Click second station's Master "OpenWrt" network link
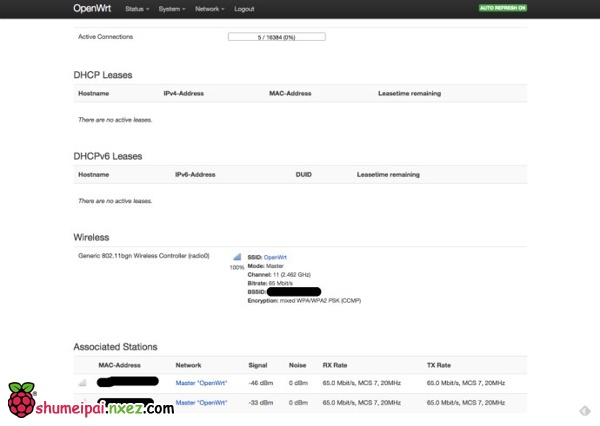Viewport: 600px width, 426px height. pos(201,402)
